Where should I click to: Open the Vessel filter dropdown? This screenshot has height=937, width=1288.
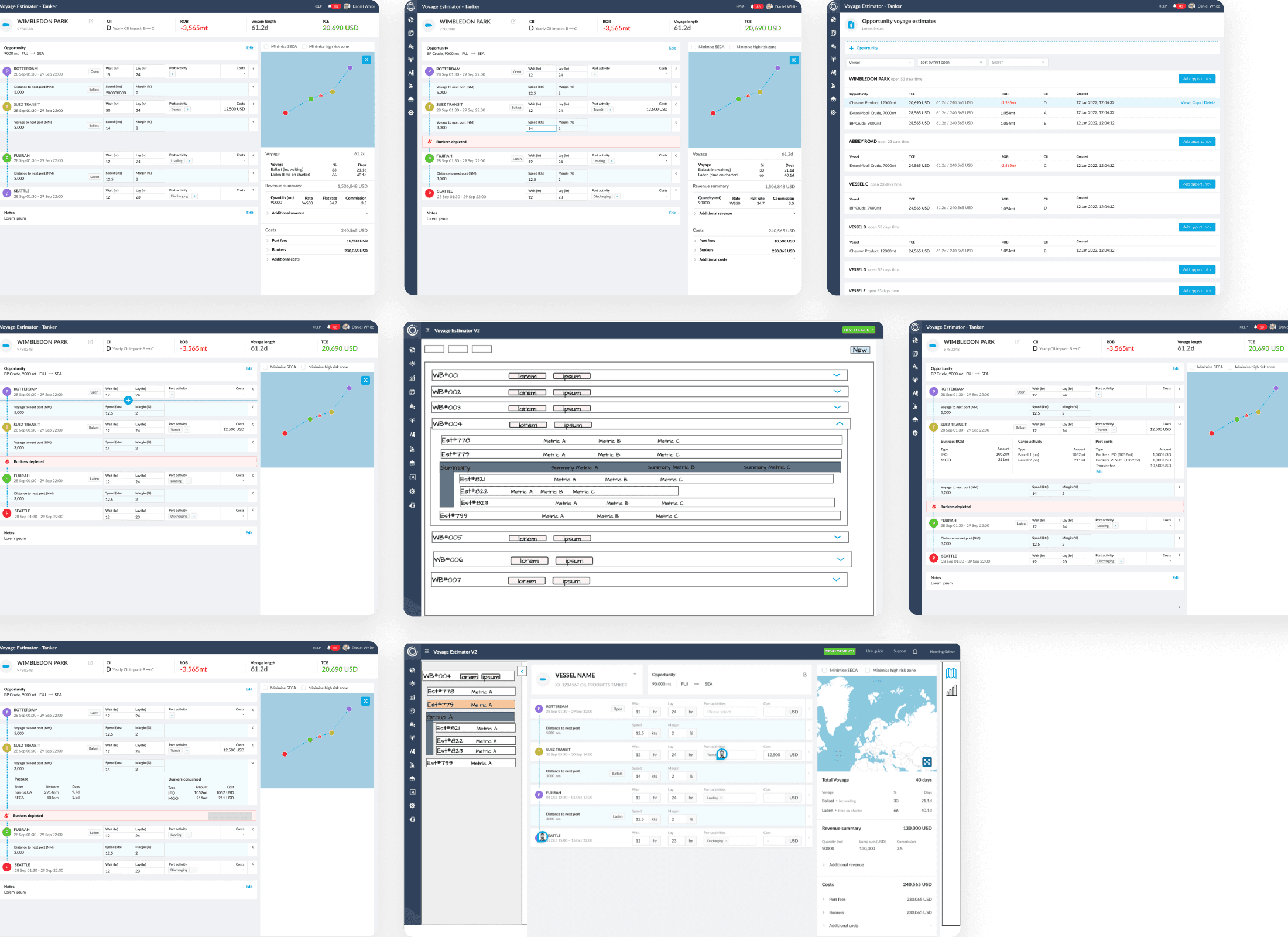tap(880, 63)
